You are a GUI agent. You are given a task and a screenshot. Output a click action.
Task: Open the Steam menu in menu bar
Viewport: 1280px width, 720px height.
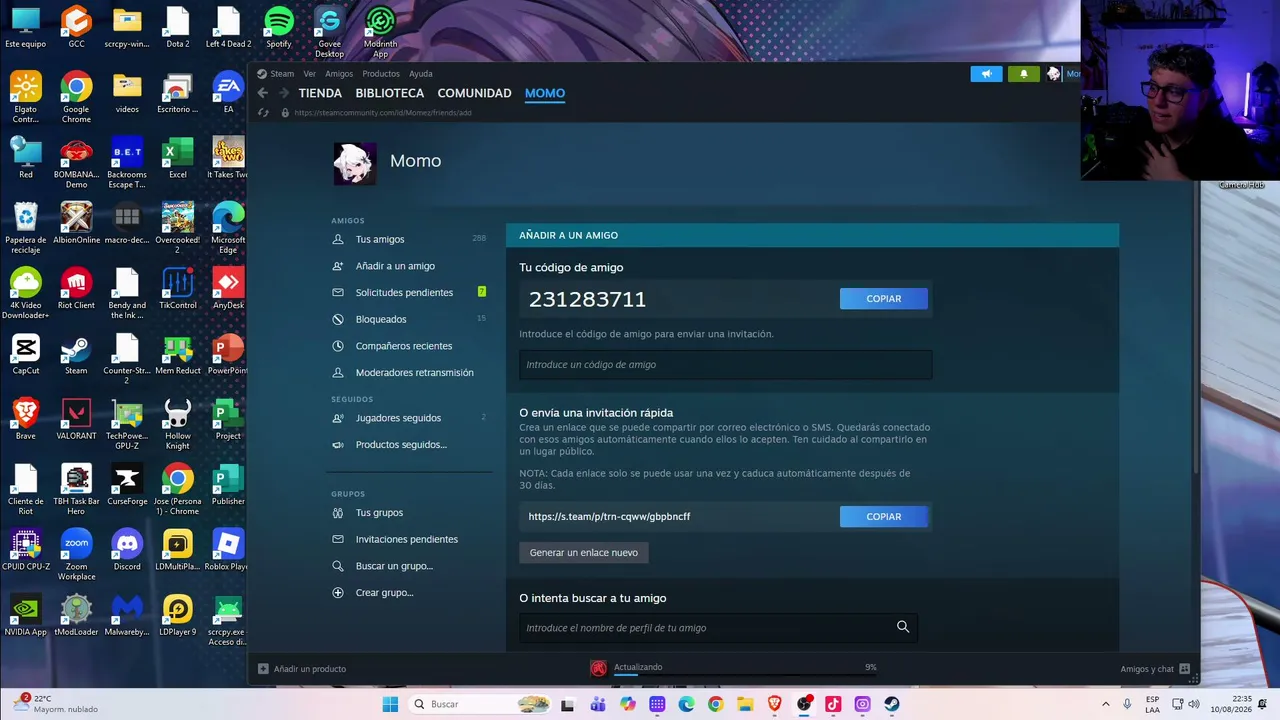pos(276,74)
